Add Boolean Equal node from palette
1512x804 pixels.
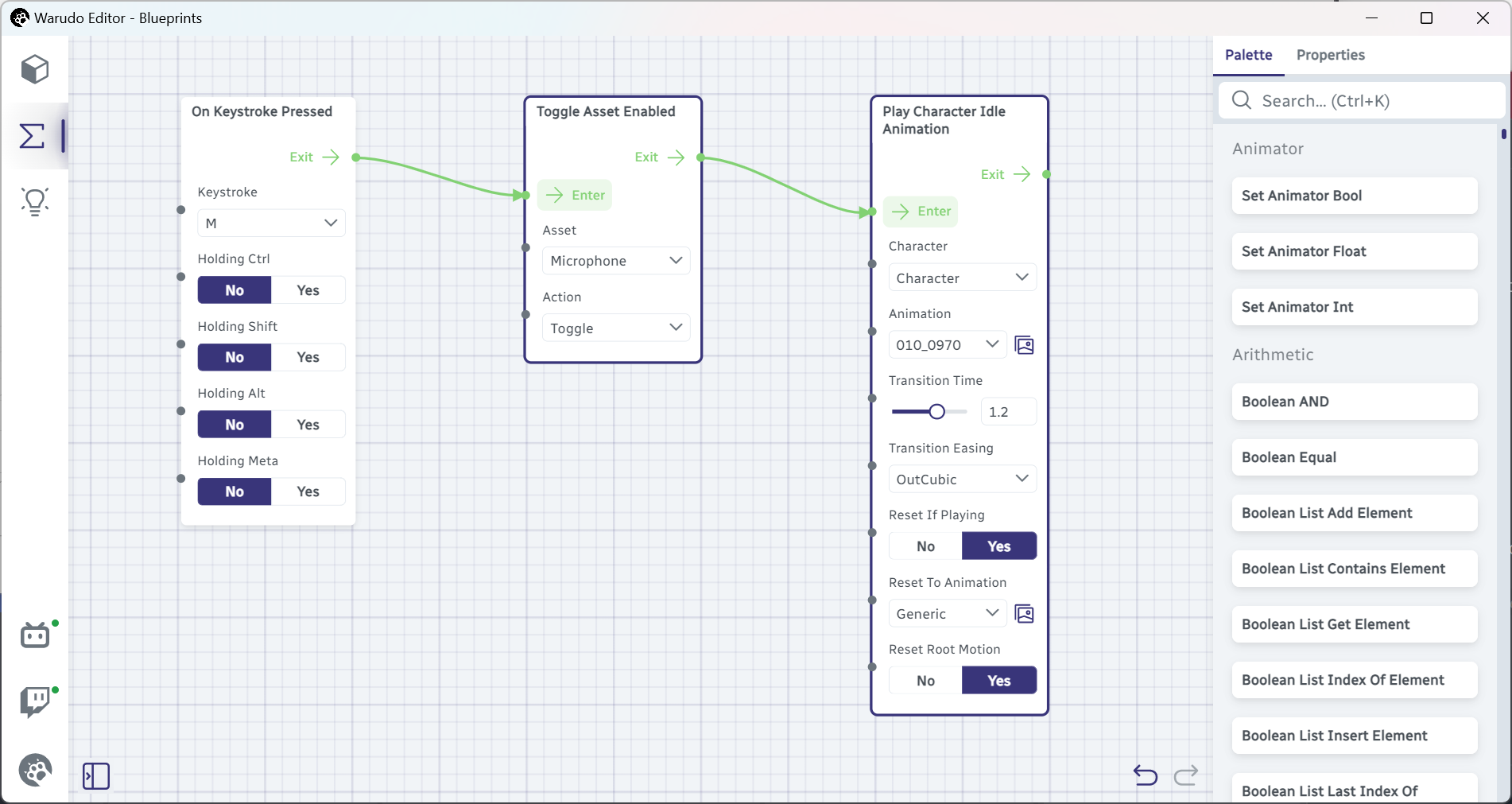click(1355, 457)
